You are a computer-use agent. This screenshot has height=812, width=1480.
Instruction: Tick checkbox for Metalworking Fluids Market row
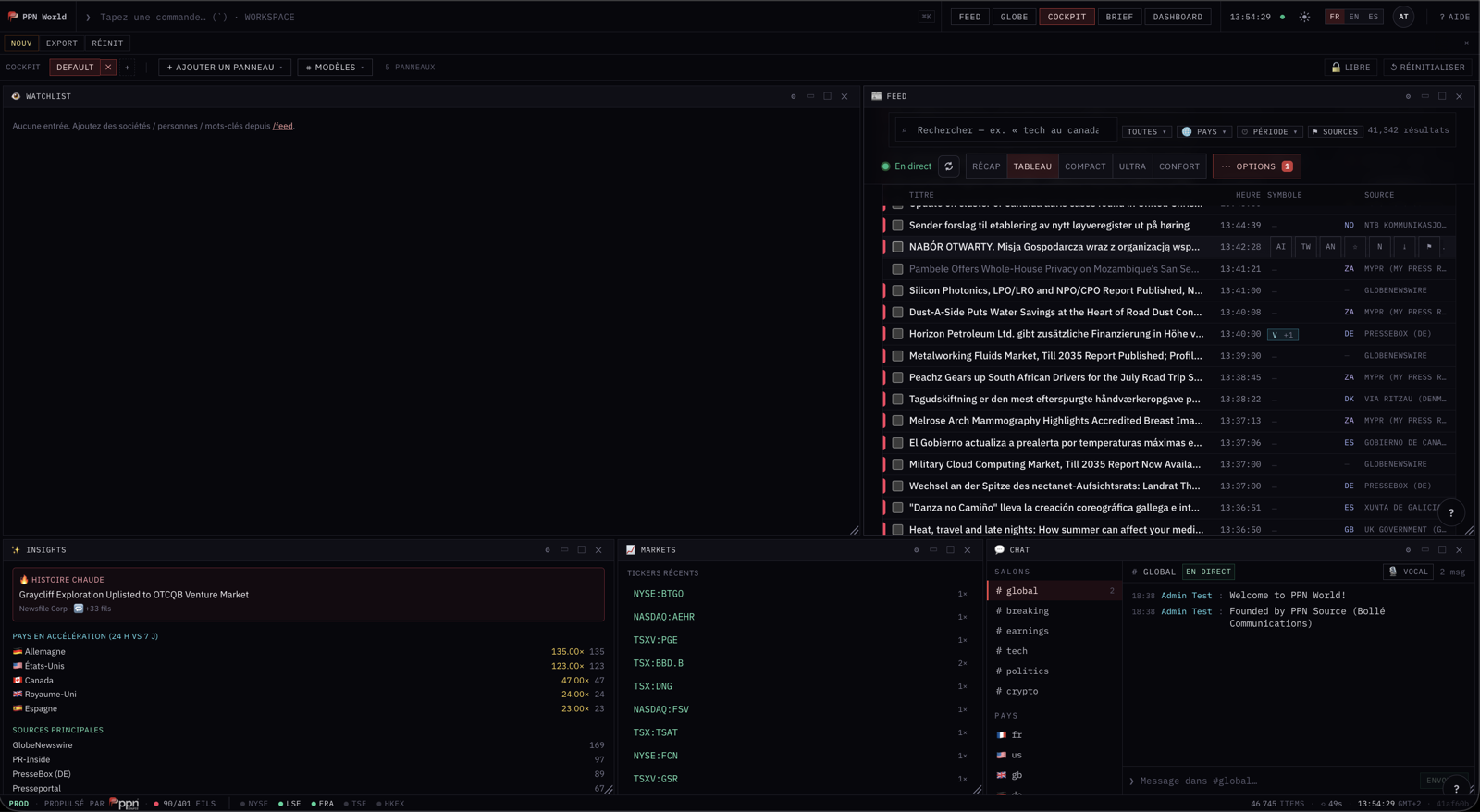897,356
